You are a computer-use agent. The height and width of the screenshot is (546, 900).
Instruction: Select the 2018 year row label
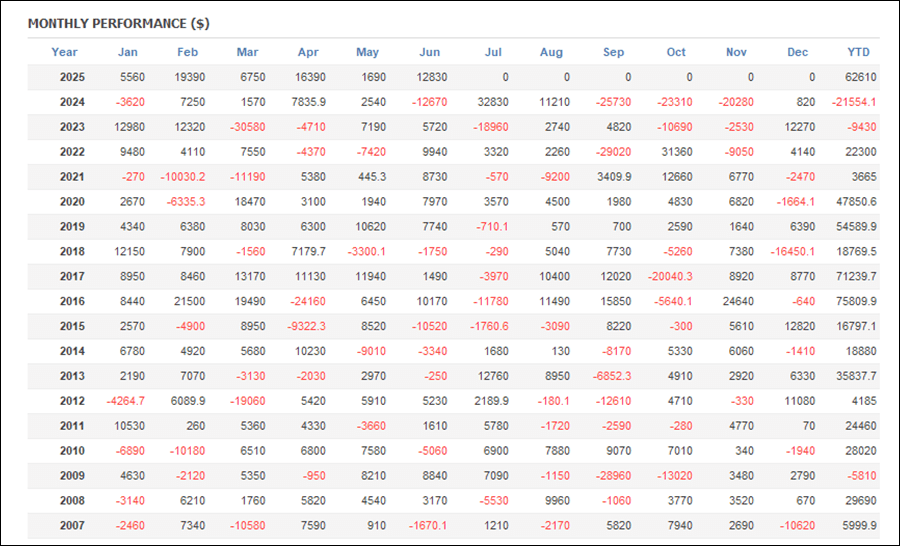click(x=72, y=251)
